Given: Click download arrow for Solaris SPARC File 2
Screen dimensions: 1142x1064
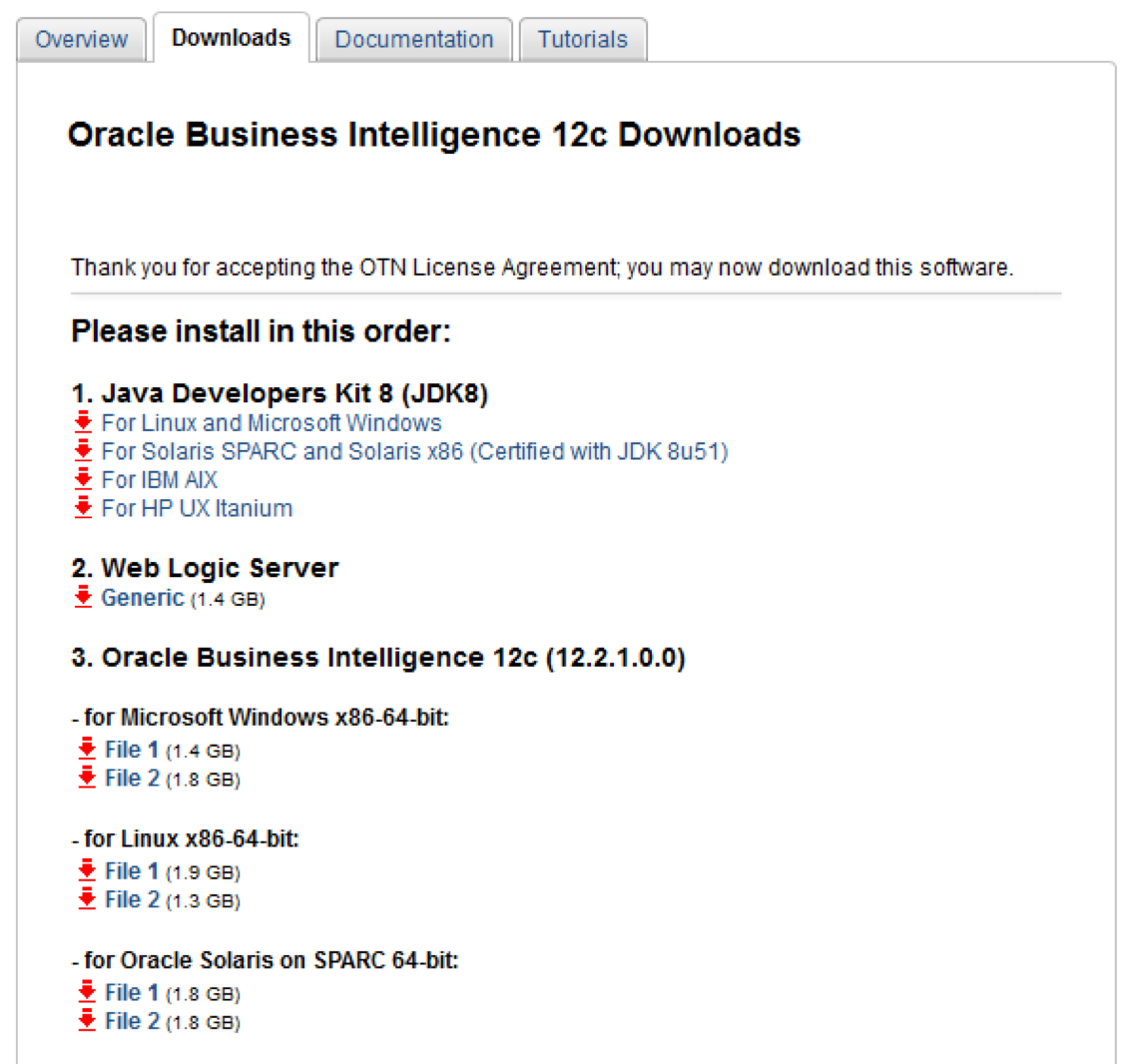Looking at the screenshot, I should pyautogui.click(x=87, y=1019).
